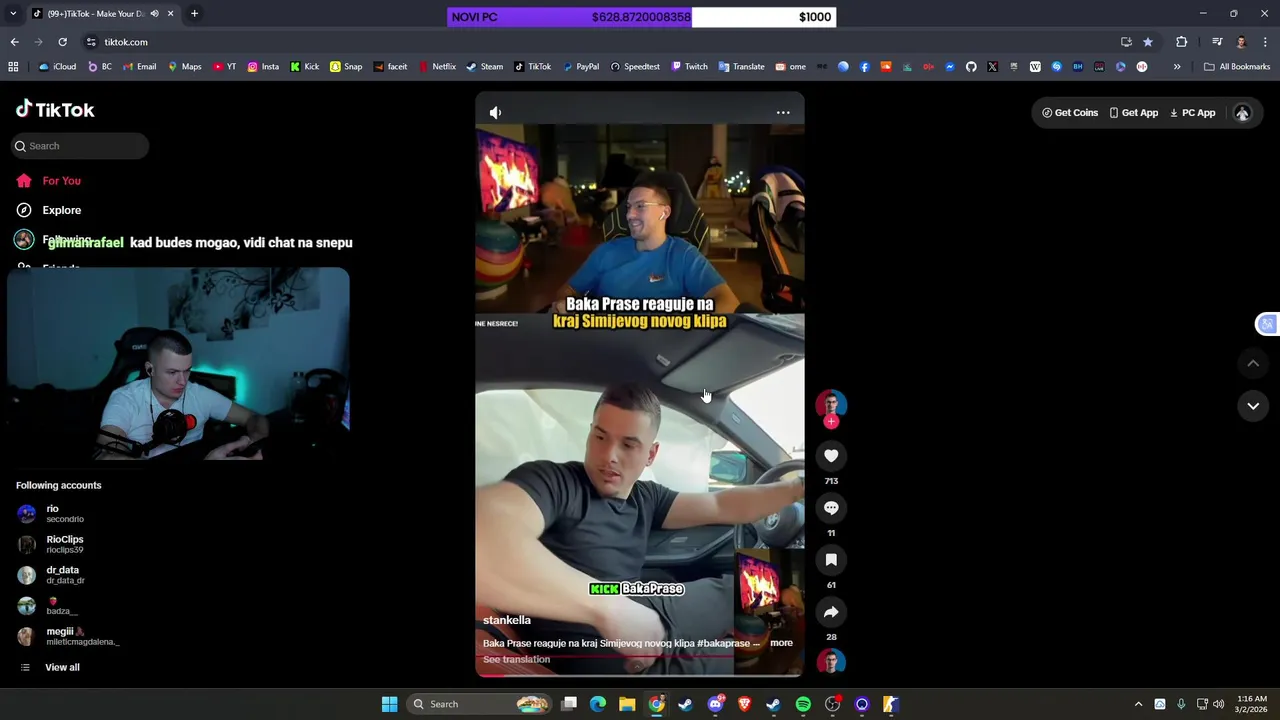Like the video with the heart icon
Viewport: 1280px width, 720px height.
point(831,456)
